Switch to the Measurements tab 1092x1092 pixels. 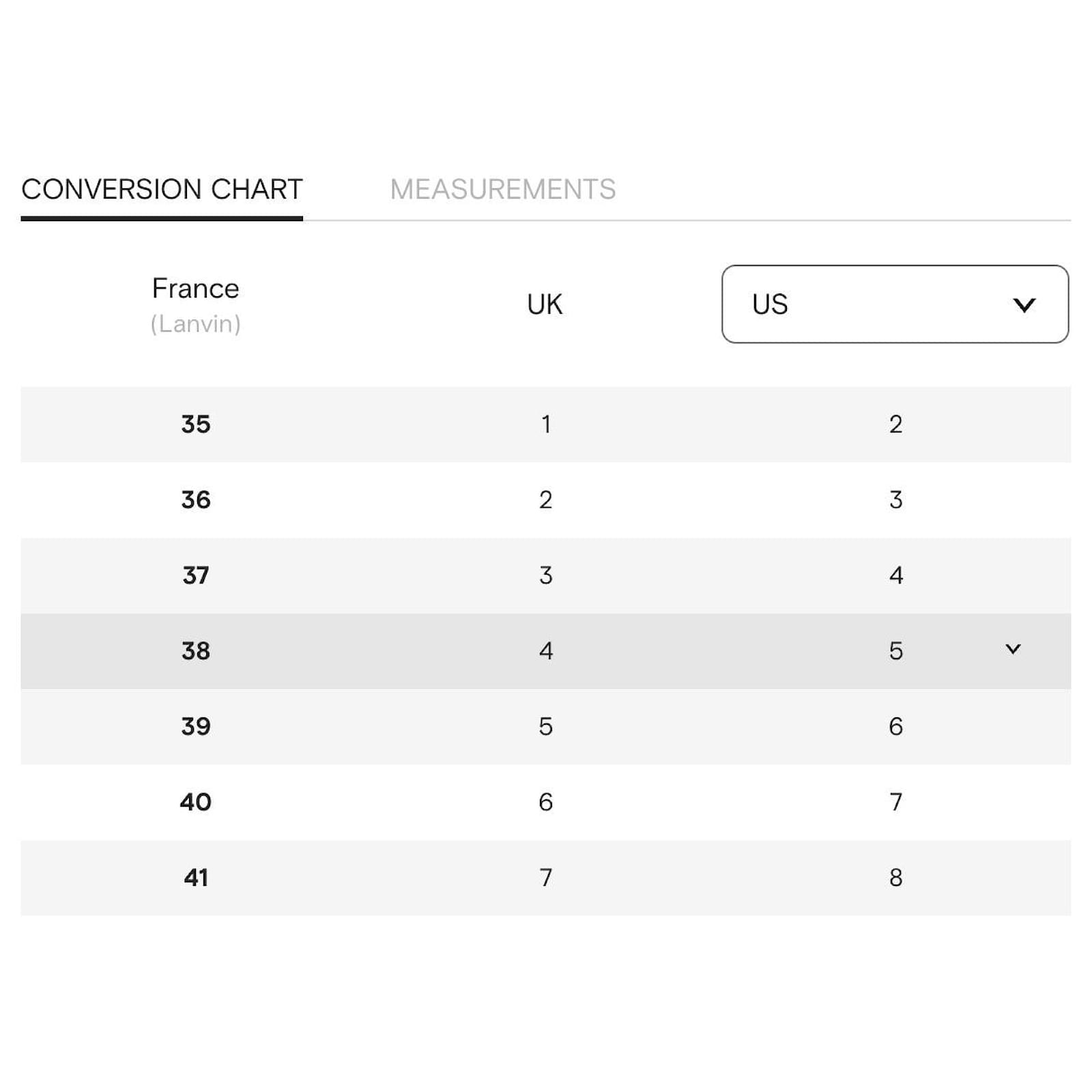coord(503,189)
